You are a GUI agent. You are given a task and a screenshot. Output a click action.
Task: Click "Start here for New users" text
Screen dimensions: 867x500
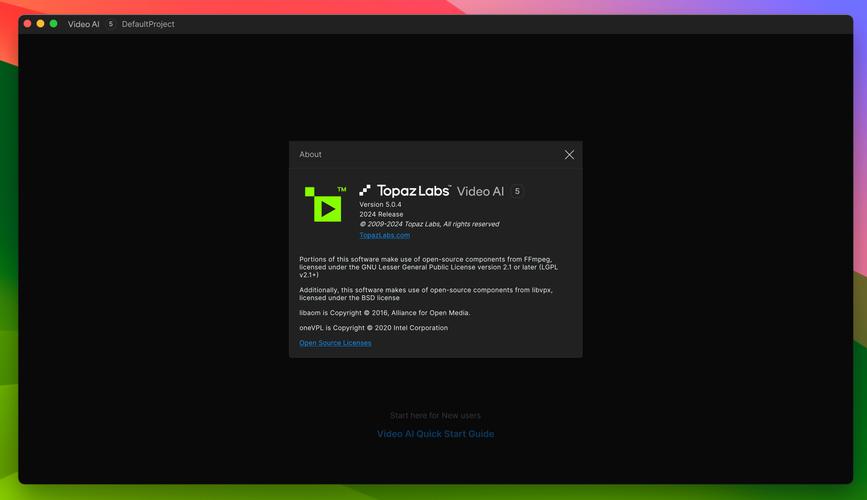pyautogui.click(x=436, y=415)
